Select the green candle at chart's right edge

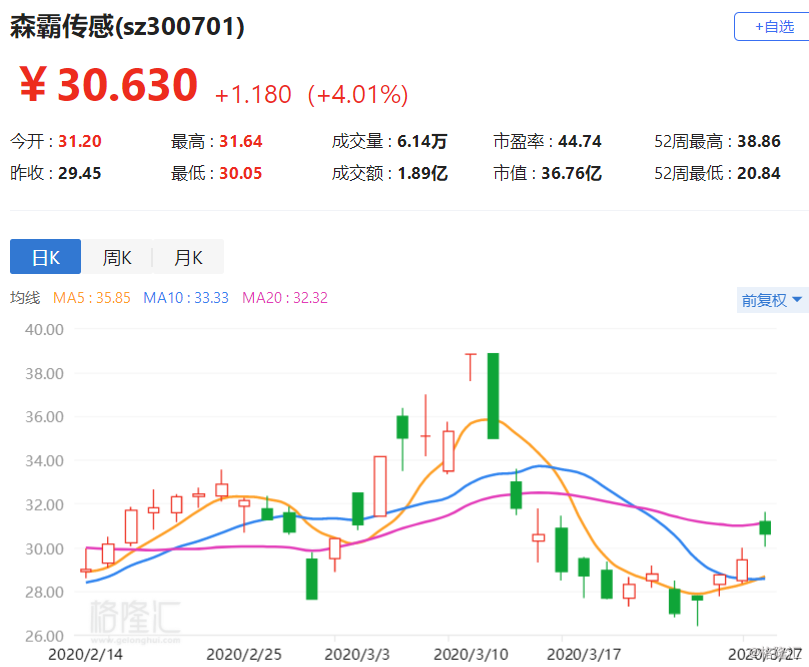point(764,527)
